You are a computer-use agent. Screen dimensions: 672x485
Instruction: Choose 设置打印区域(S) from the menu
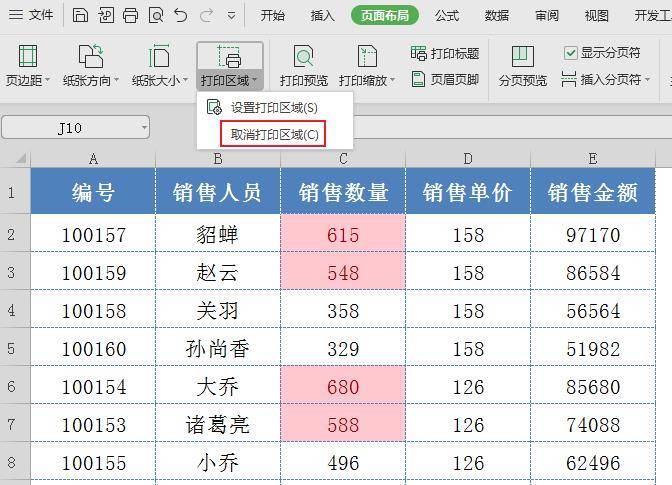point(273,107)
